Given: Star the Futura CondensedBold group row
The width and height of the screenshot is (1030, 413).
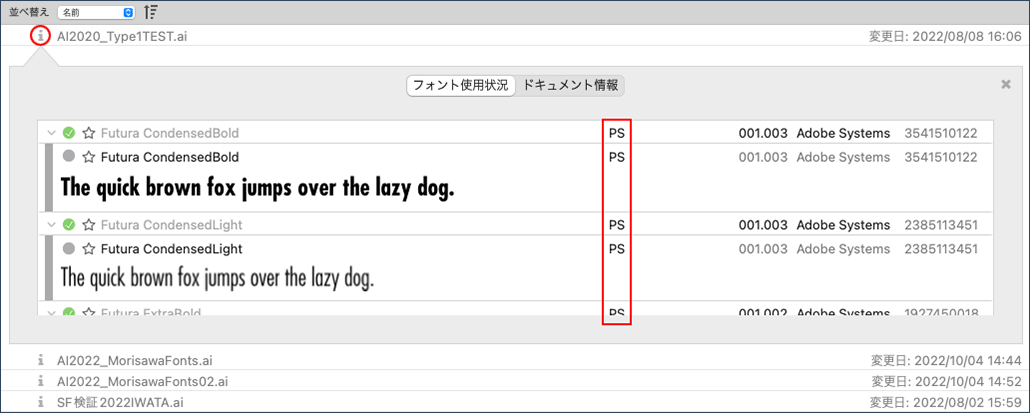Looking at the screenshot, I should click(x=89, y=133).
